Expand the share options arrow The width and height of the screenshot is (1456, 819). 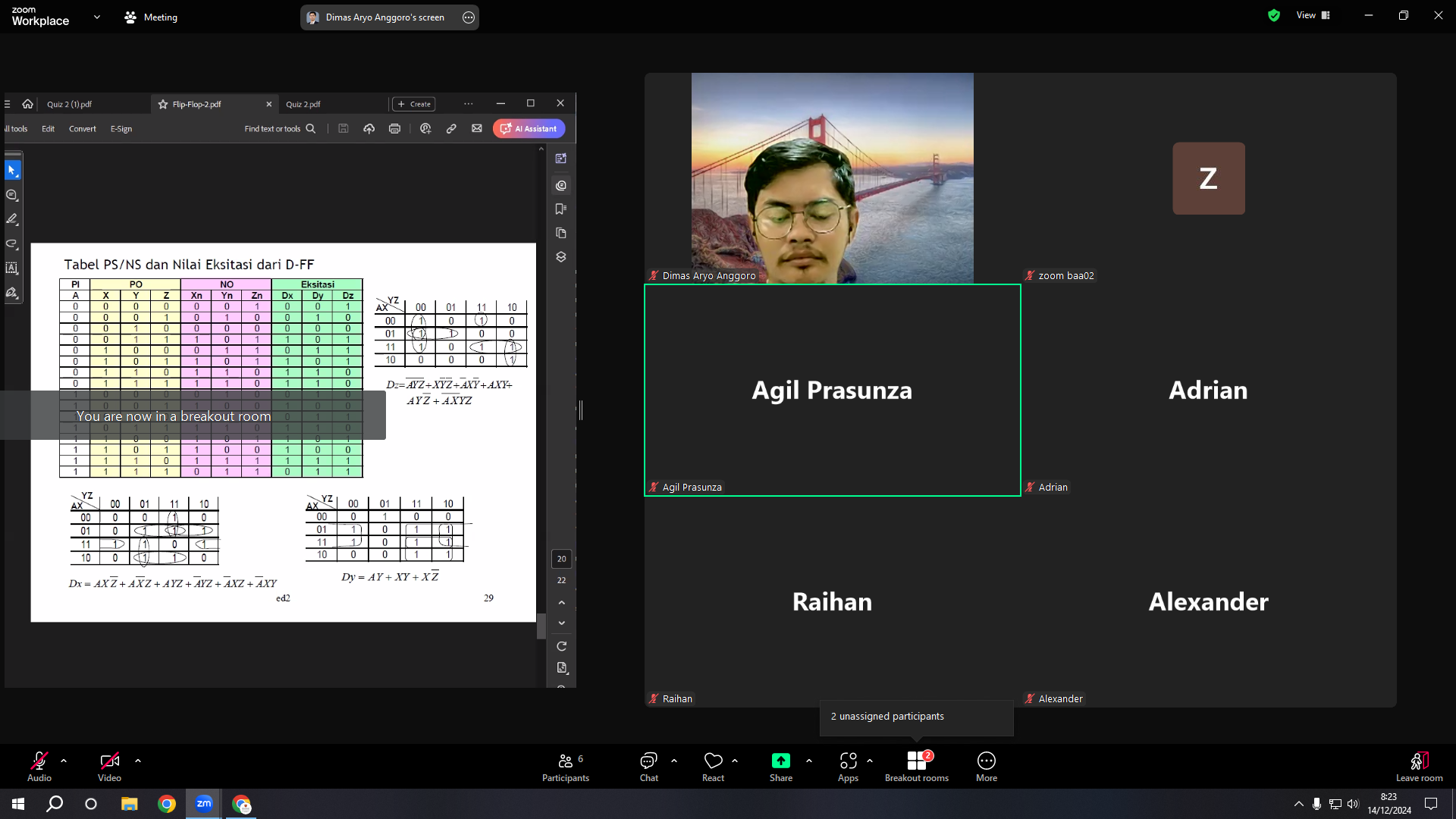pos(809,761)
